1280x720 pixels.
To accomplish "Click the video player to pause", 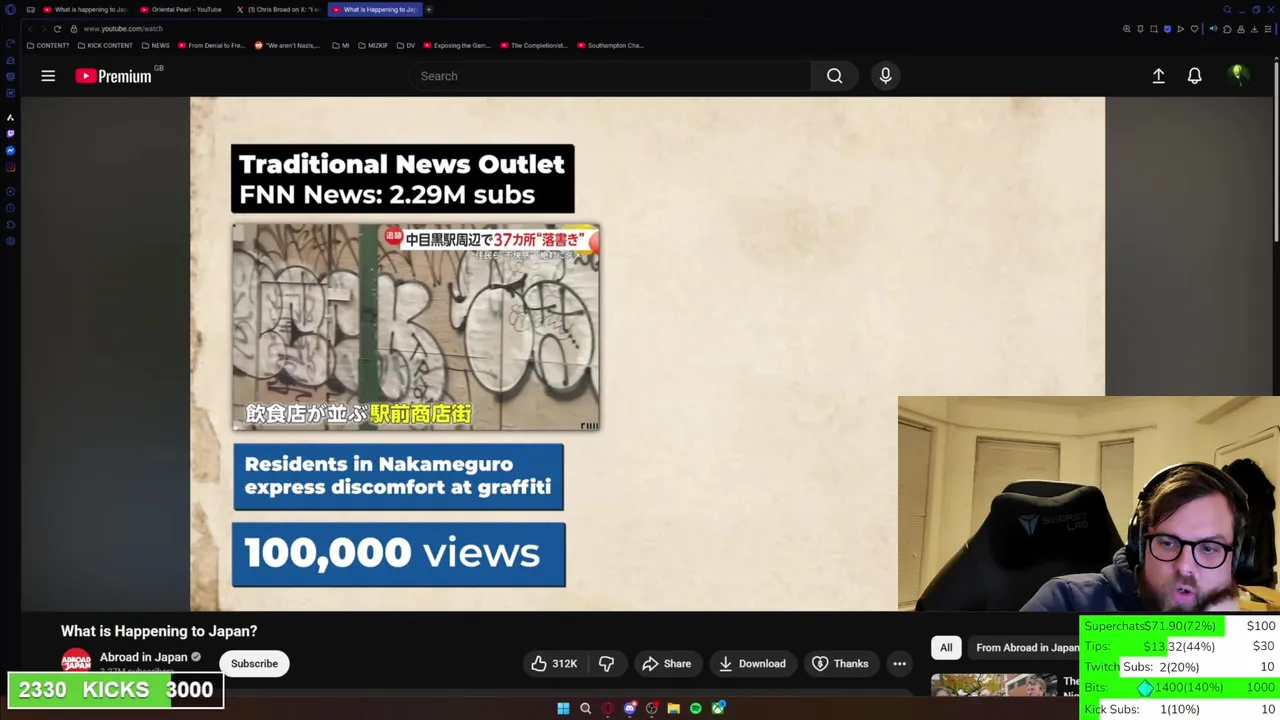I will click(x=647, y=353).
